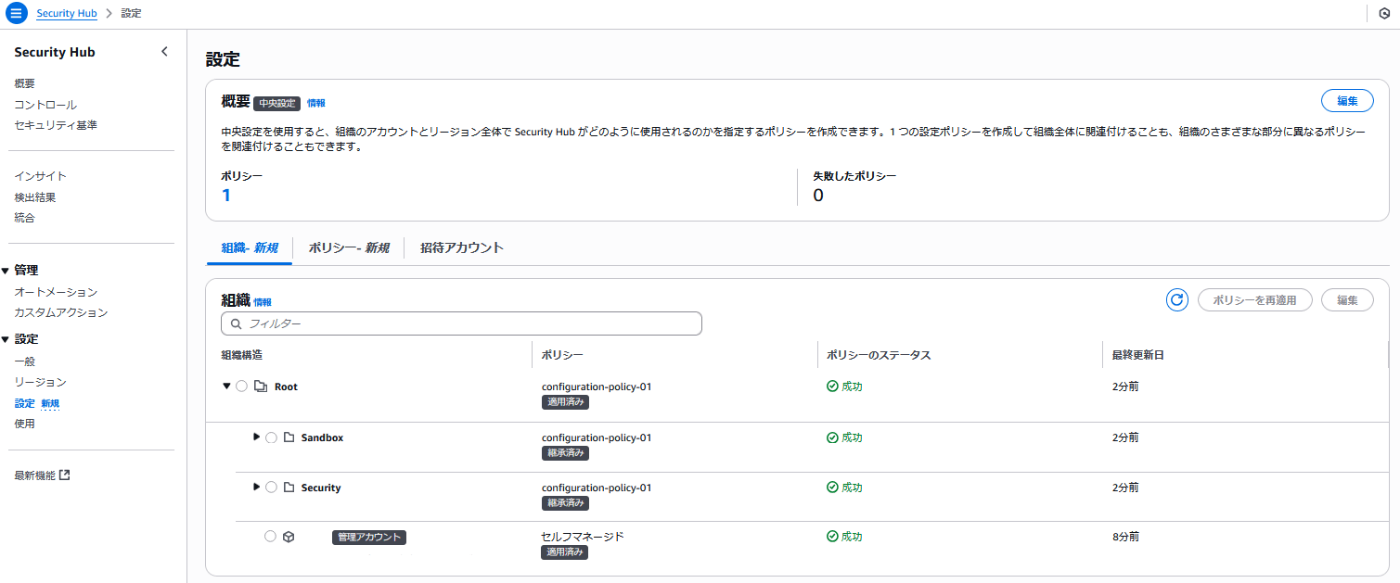Click configuration-policy-01 in the Sandbox row

coord(597,438)
